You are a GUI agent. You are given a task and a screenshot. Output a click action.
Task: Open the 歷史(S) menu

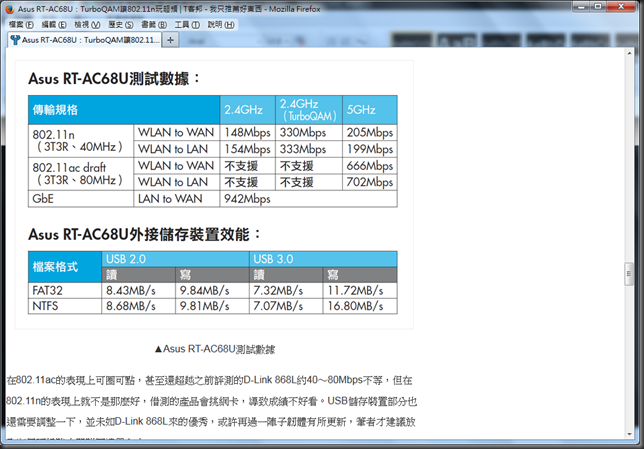pyautogui.click(x=121, y=25)
